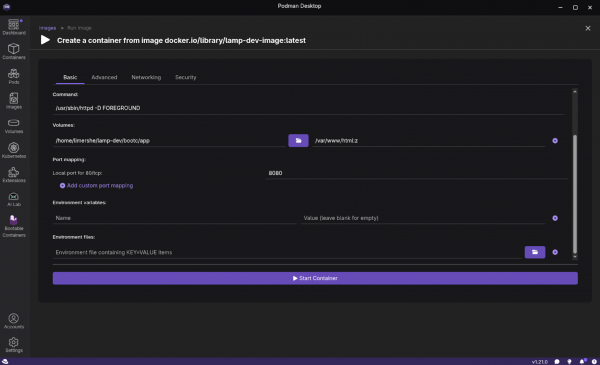This screenshot has height=365, width=600.
Task: Click the container path /var/www/html field
Action: (x=429, y=140)
